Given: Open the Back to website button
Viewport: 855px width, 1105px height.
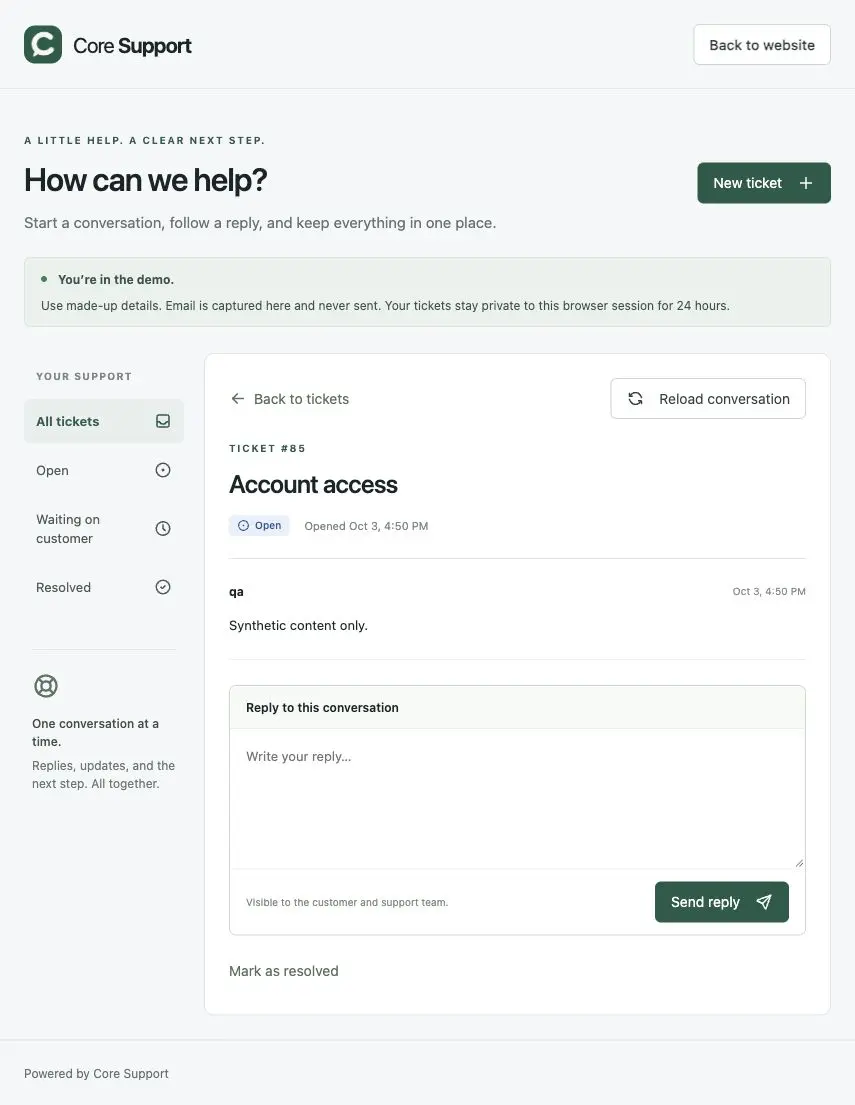Looking at the screenshot, I should [x=762, y=45].
